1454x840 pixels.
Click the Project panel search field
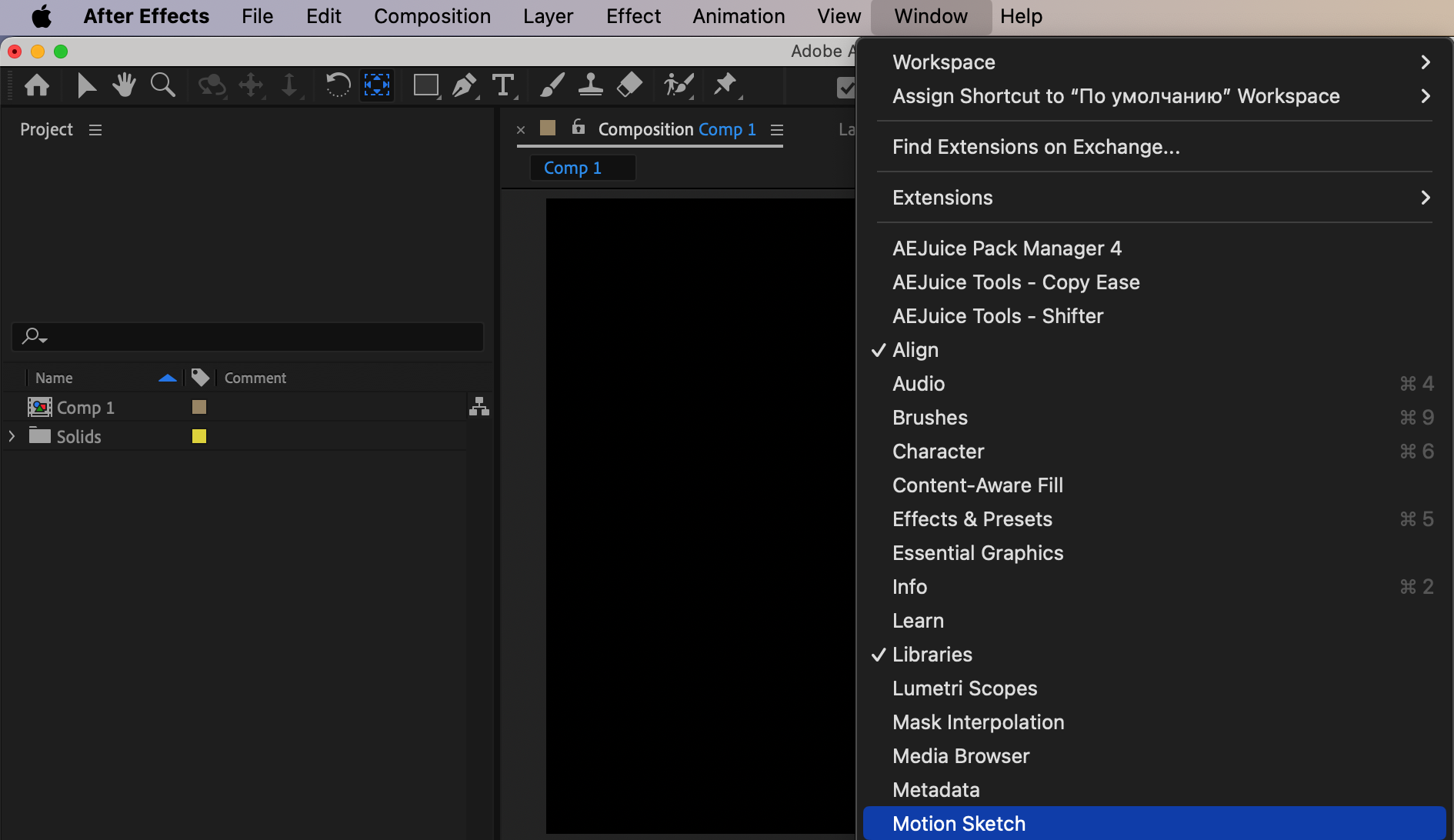248,336
